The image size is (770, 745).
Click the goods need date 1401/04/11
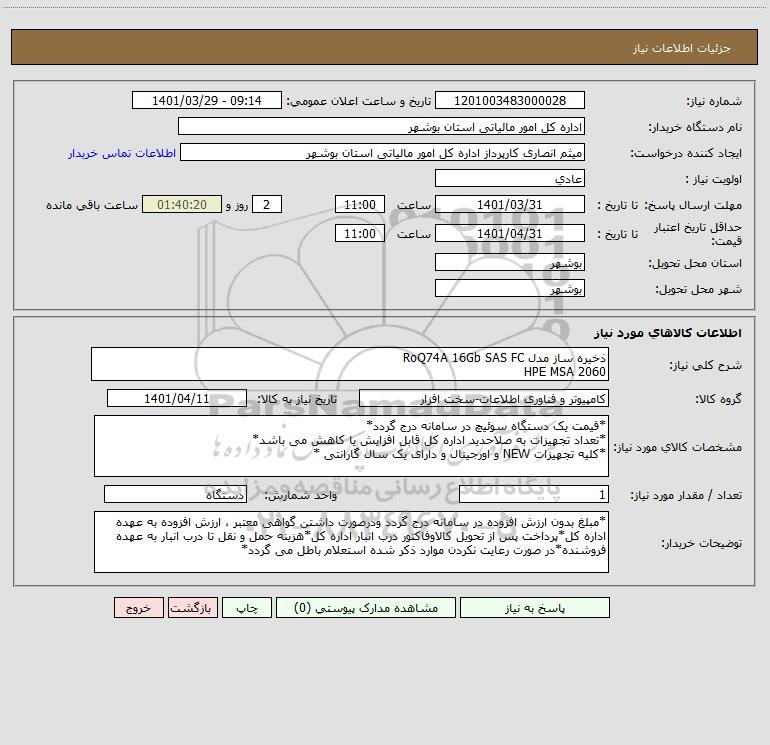click(x=177, y=398)
